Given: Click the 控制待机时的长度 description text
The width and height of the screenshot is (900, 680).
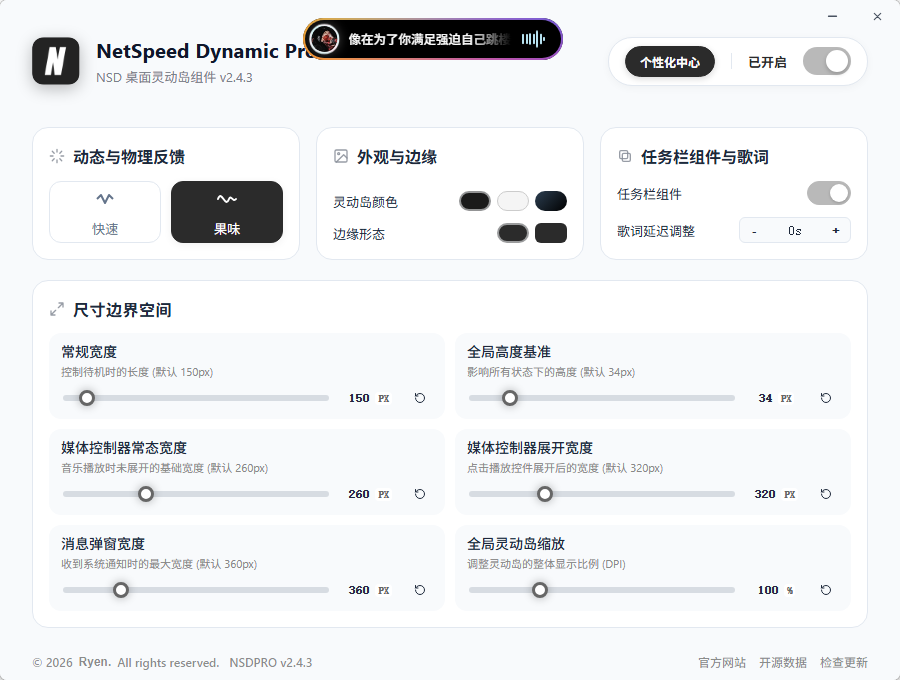Looking at the screenshot, I should (137, 372).
